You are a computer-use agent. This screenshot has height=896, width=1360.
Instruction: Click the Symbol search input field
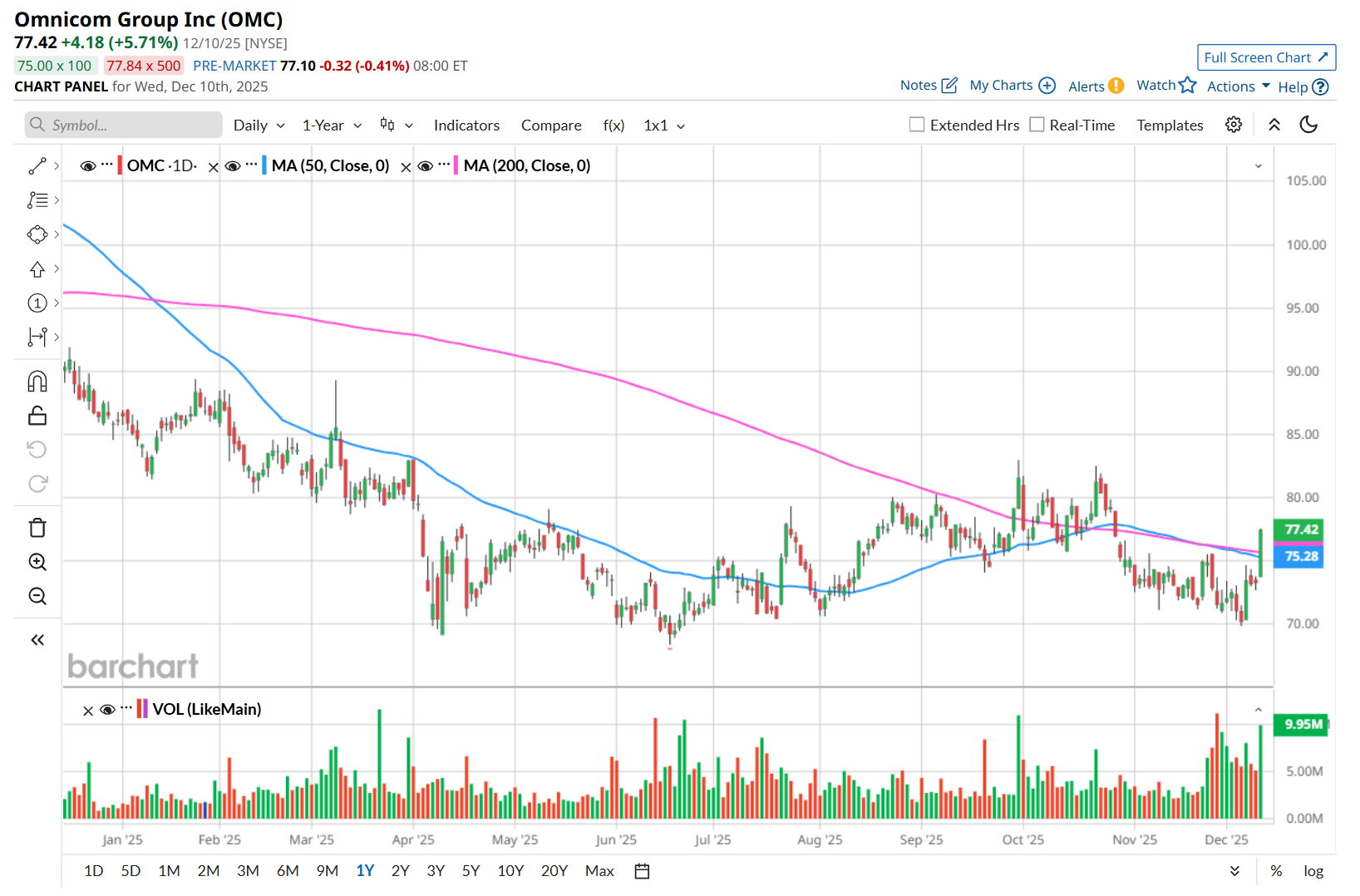click(125, 126)
